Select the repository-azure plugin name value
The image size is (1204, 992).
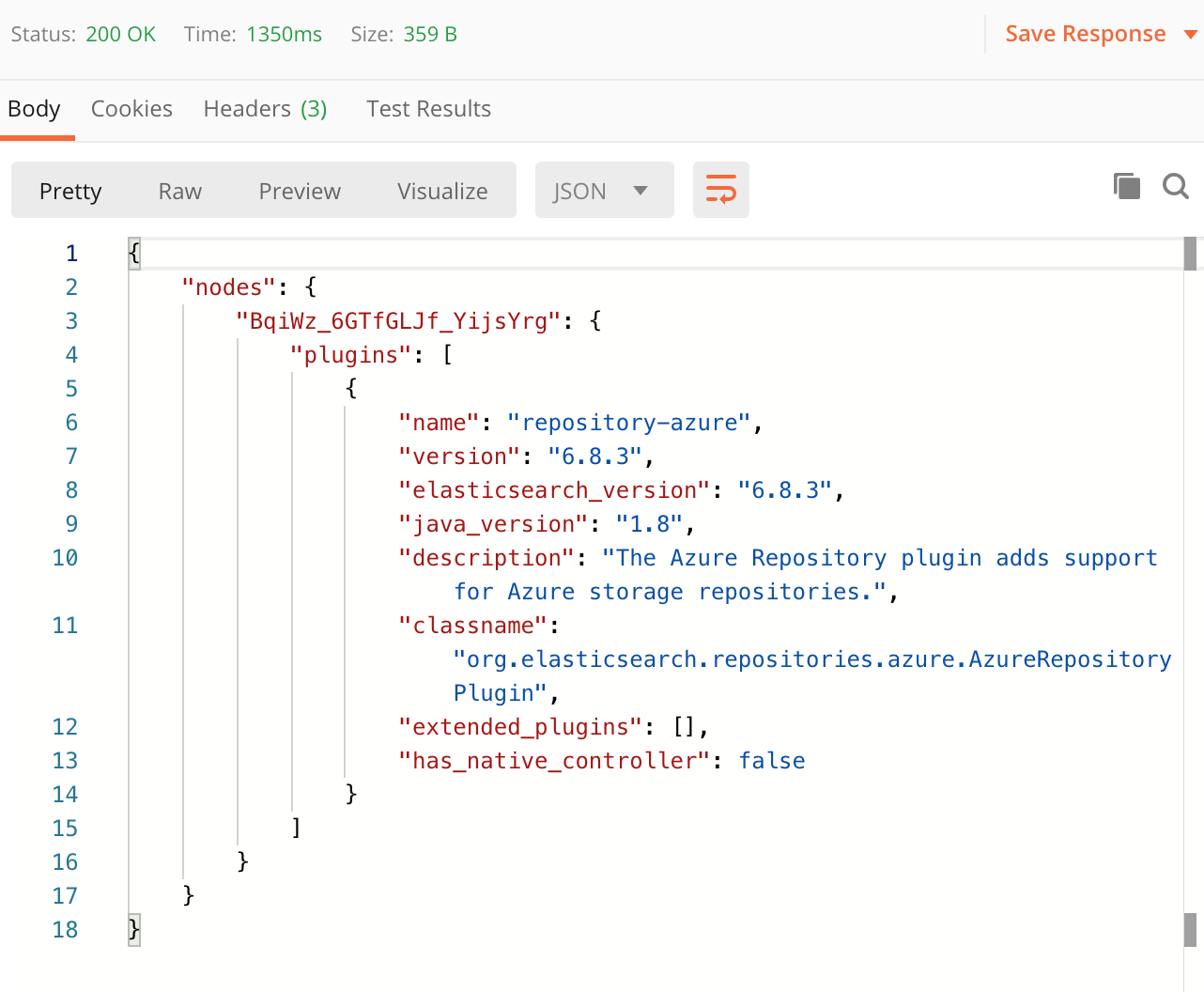(630, 422)
